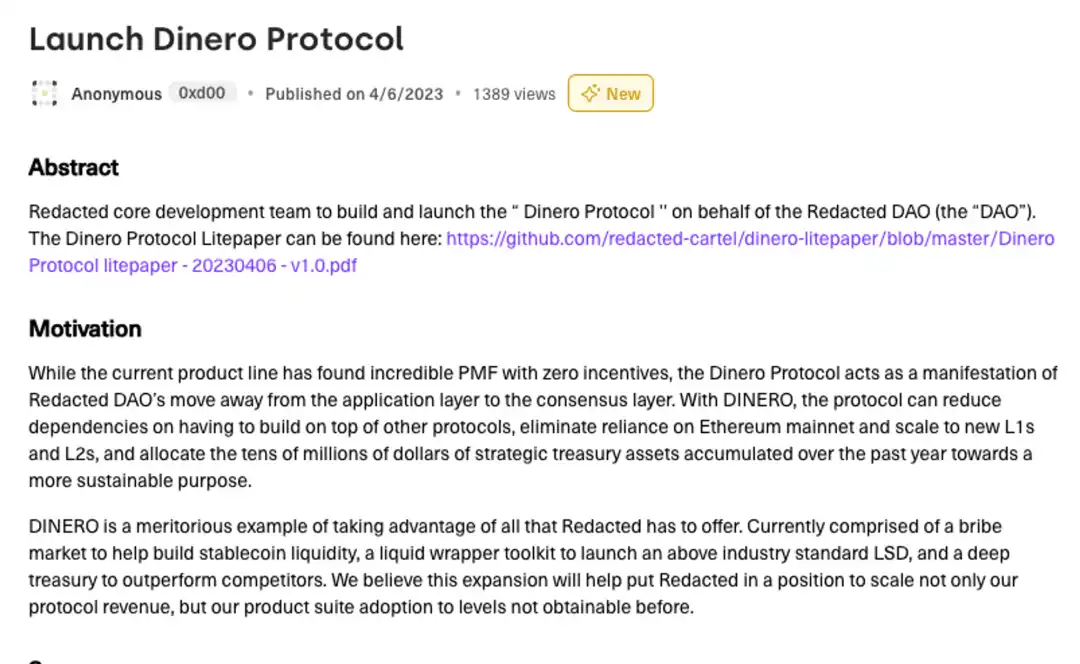Click the text 'The Dinero Protocol Litepaper can be found here:'
Screen dimensions: 1080x664
[x=235, y=238]
